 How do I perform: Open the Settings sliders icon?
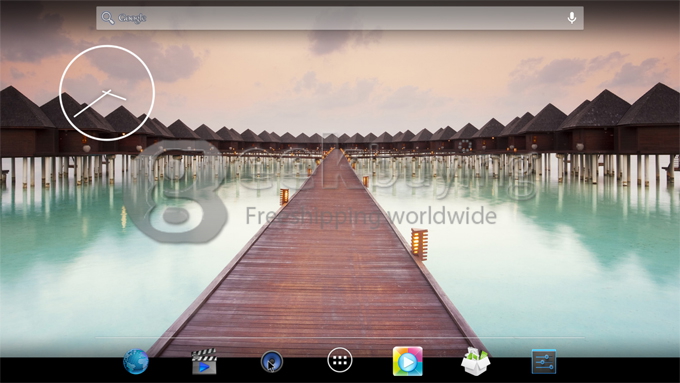[x=544, y=361]
